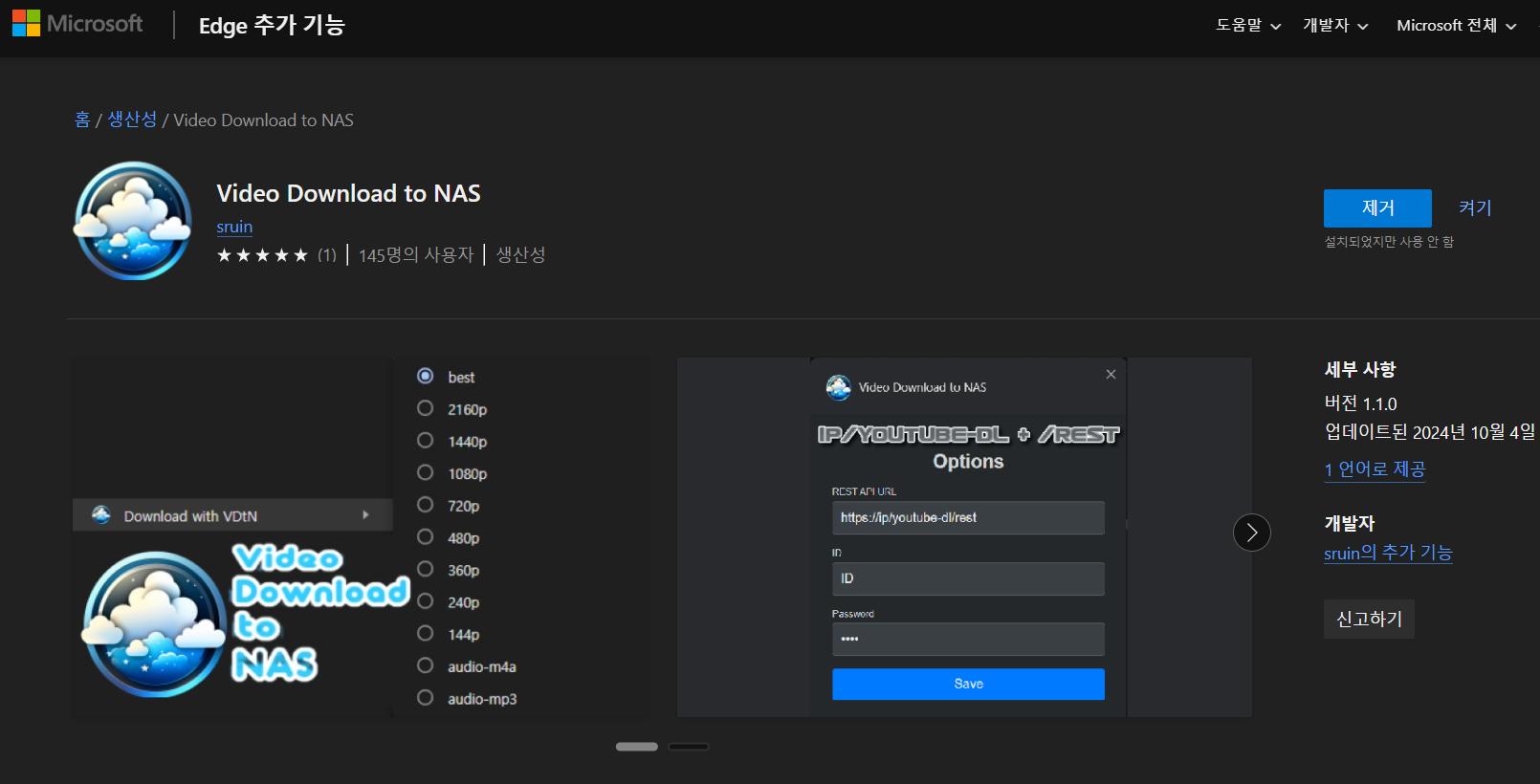This screenshot has width=1540, height=784.
Task: Click the 제거 button
Action: 1376,208
